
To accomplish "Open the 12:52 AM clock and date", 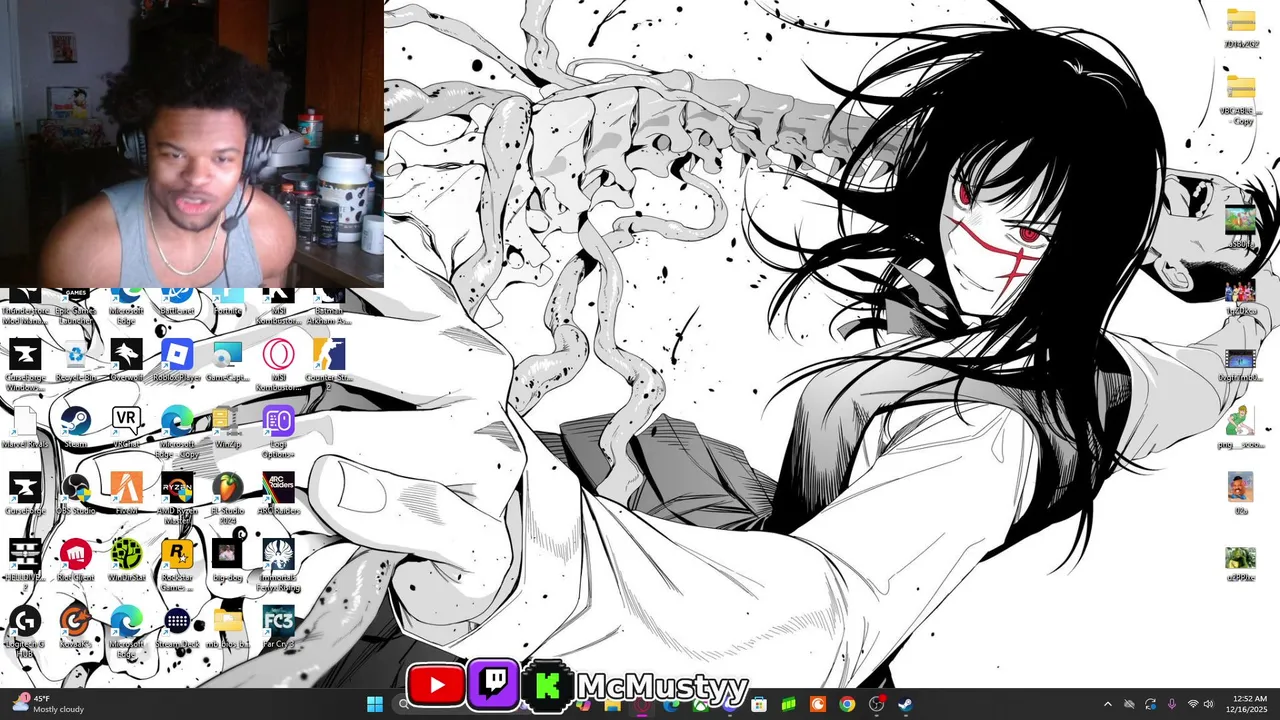I will click(1249, 704).
